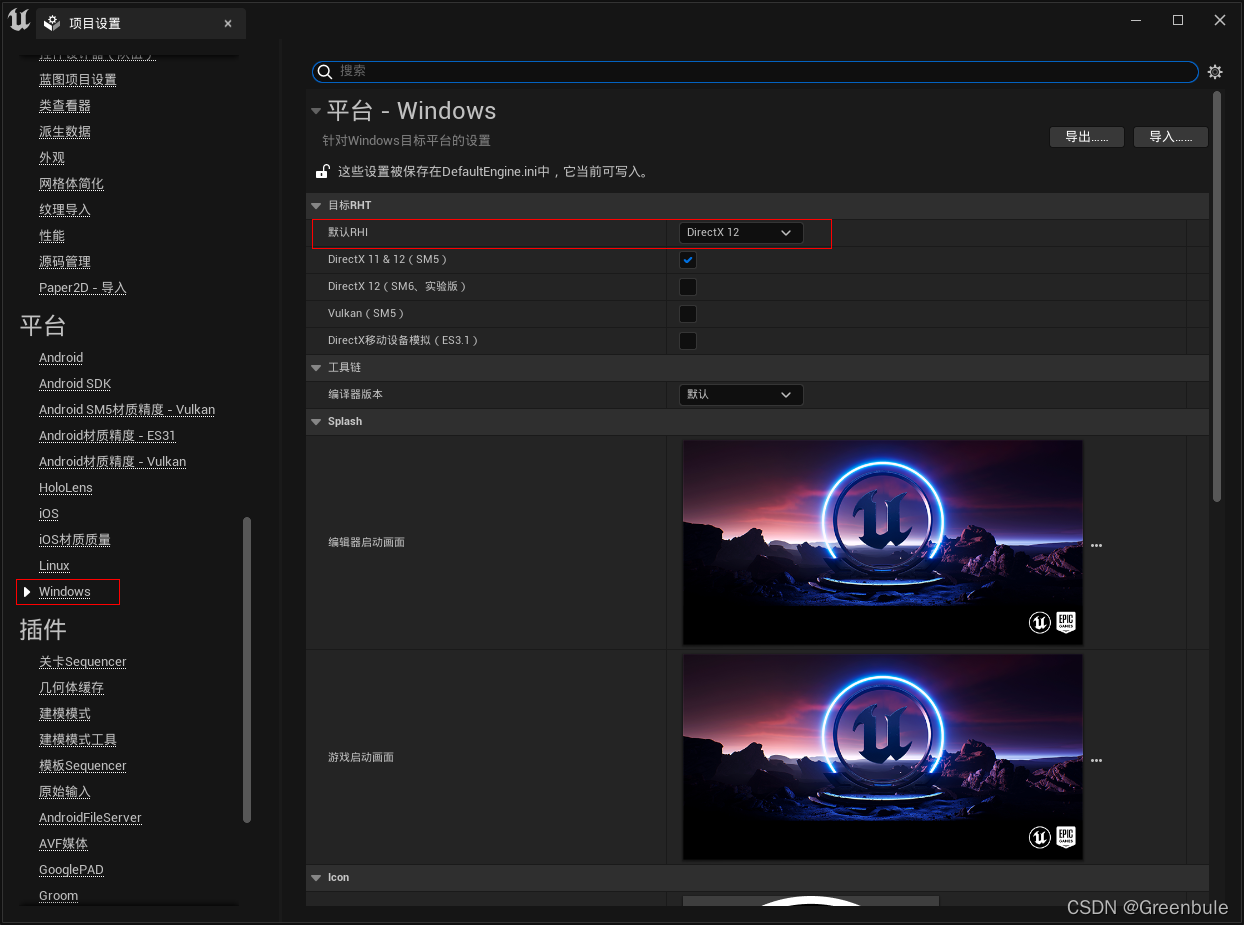Open the 默认RHI DirectX 12 dropdown
The height and width of the screenshot is (925, 1244).
coord(741,232)
